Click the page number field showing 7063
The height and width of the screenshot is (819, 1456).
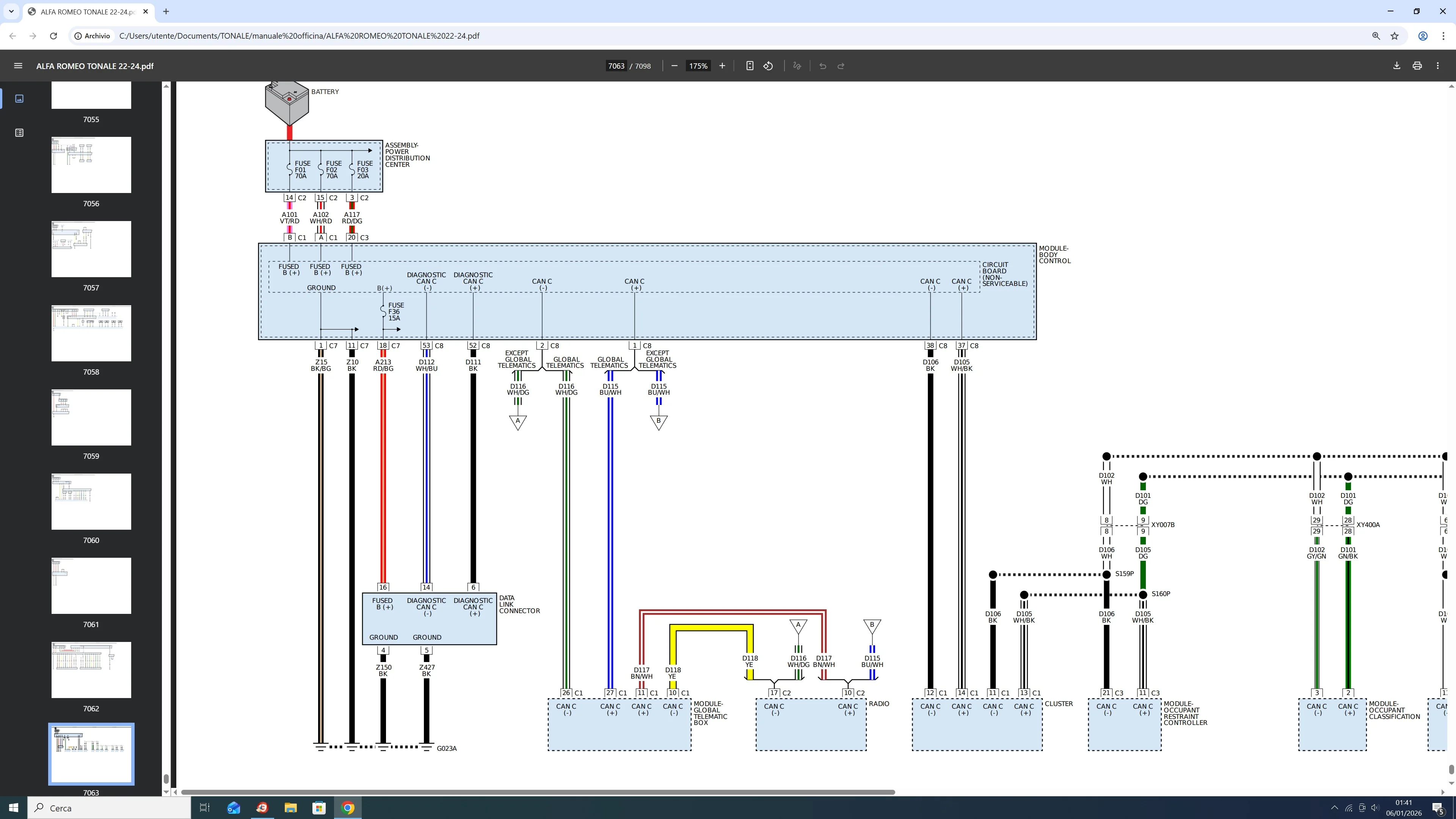click(x=616, y=66)
